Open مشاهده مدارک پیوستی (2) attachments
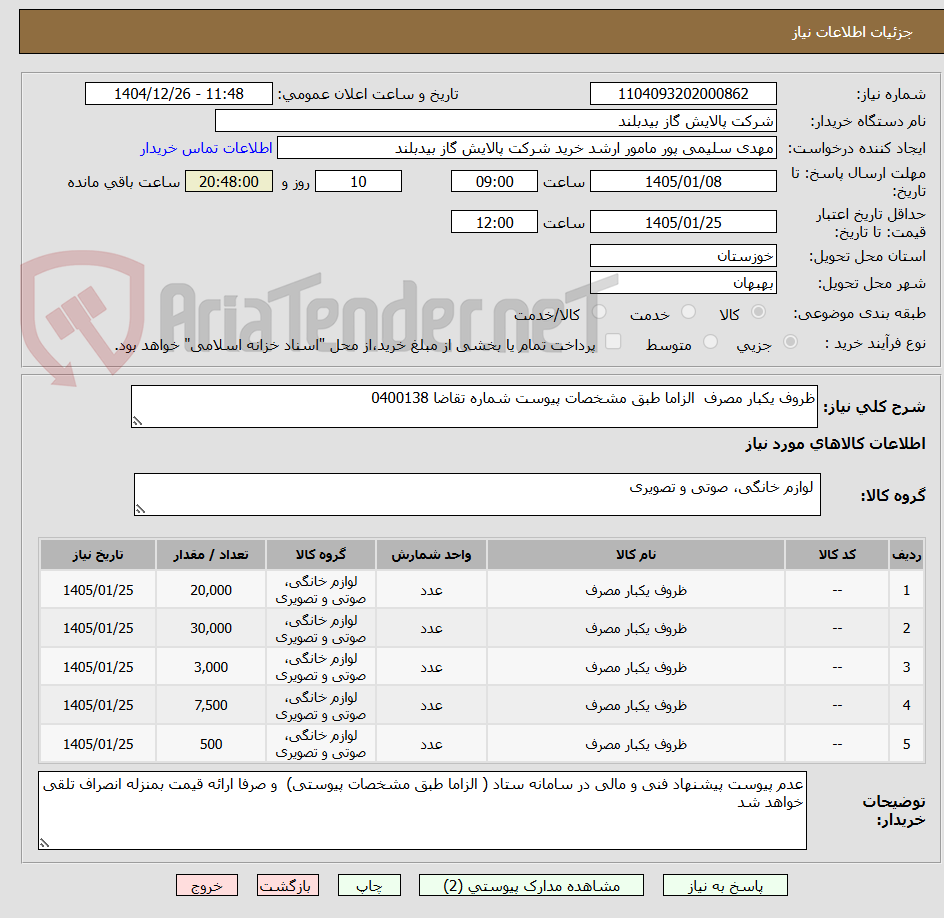This screenshot has height=918, width=944. 531,885
